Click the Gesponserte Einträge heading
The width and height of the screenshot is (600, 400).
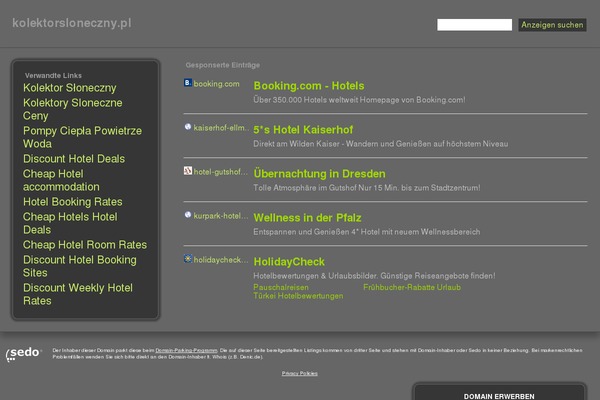223,65
